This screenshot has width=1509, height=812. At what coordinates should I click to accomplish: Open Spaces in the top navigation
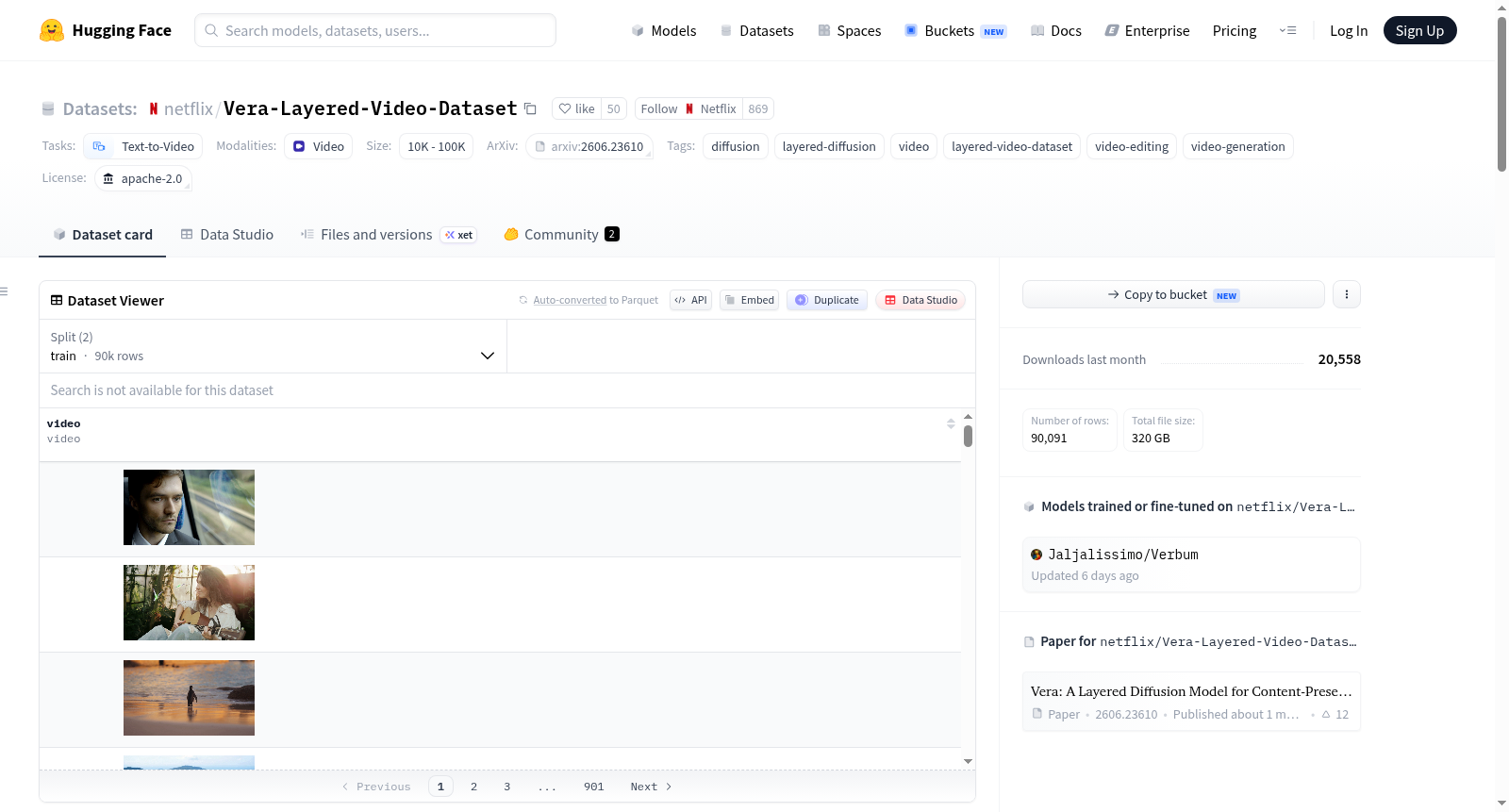click(849, 30)
